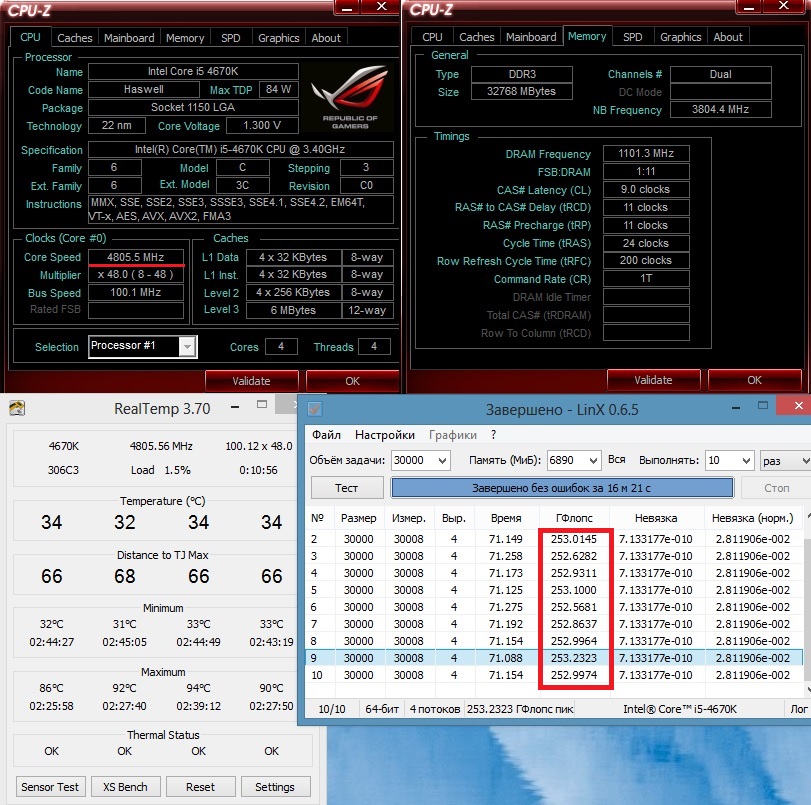The width and height of the screenshot is (811, 805).
Task: Click NB Frequency value 3804.4 MHz
Action: click(720, 109)
